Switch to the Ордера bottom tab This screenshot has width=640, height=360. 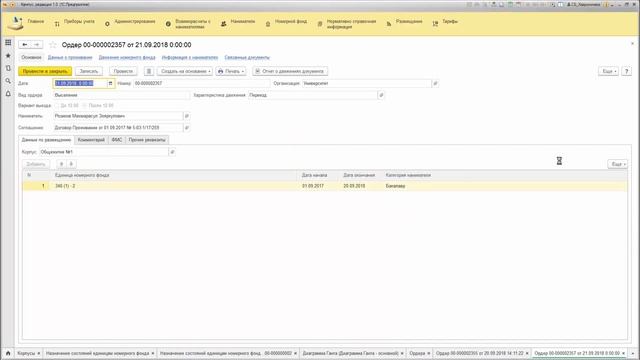(417, 353)
